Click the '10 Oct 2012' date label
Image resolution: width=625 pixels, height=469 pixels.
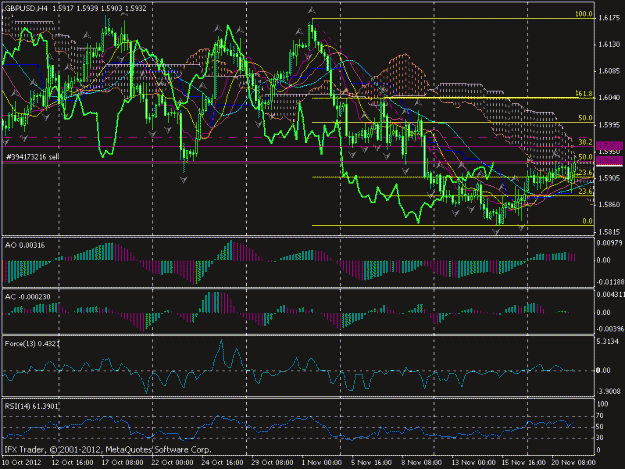(x=21, y=463)
